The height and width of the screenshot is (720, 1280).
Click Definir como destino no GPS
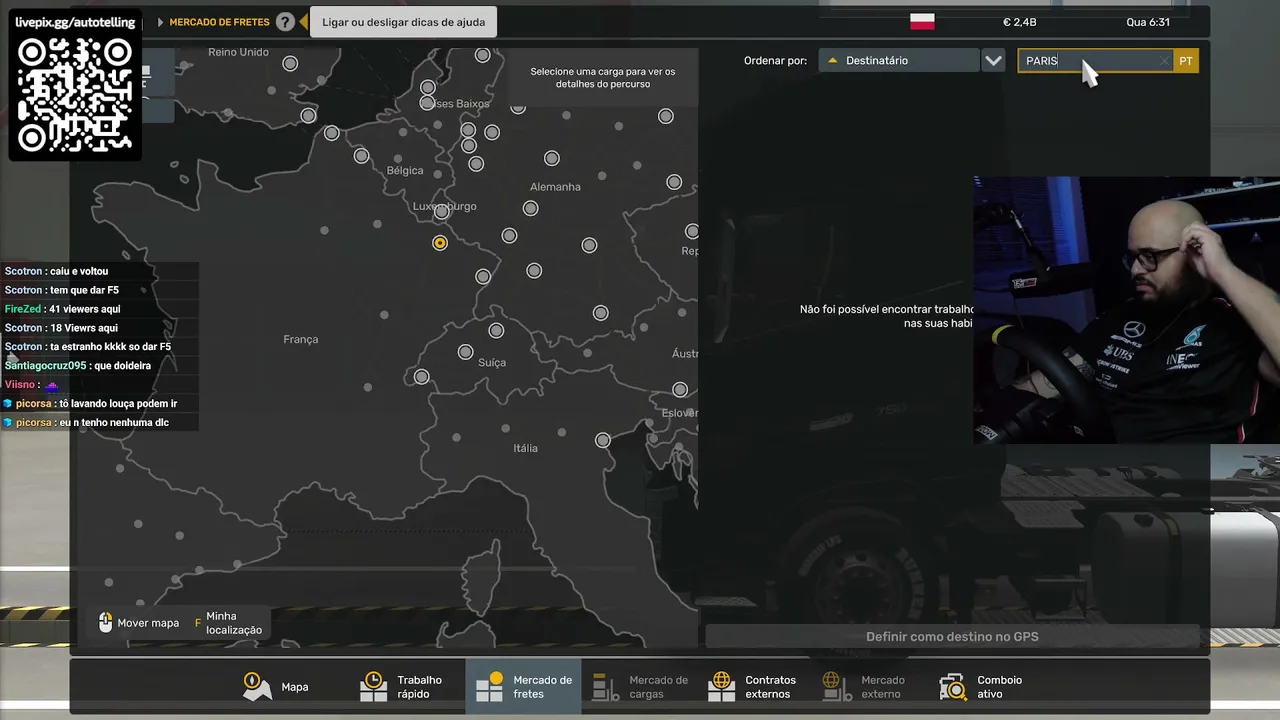pyautogui.click(x=952, y=637)
